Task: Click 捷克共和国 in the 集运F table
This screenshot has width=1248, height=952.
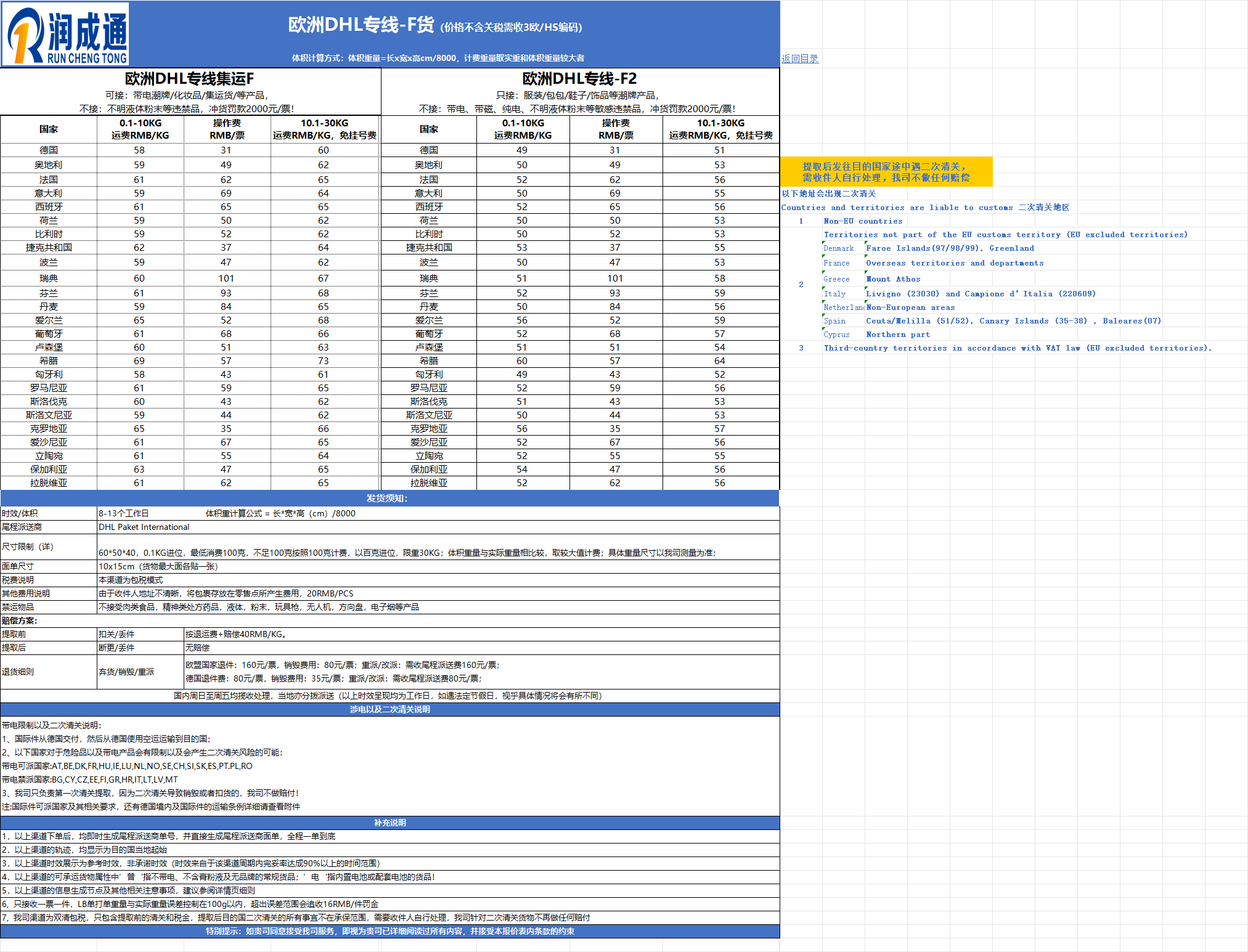Action: point(49,248)
